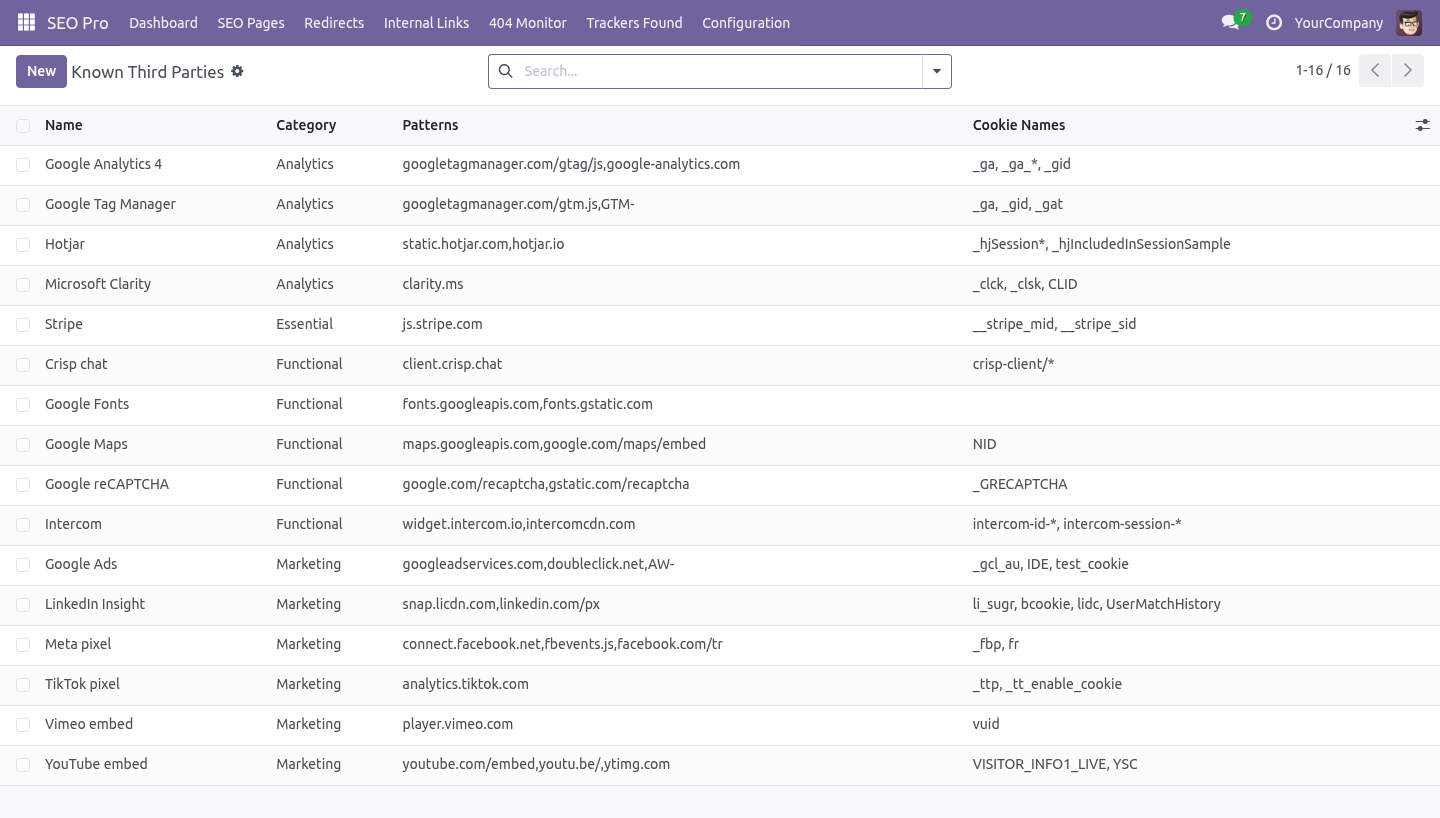This screenshot has height=818, width=1440.
Task: Check the Google Maps row checkbox
Action: (23, 445)
